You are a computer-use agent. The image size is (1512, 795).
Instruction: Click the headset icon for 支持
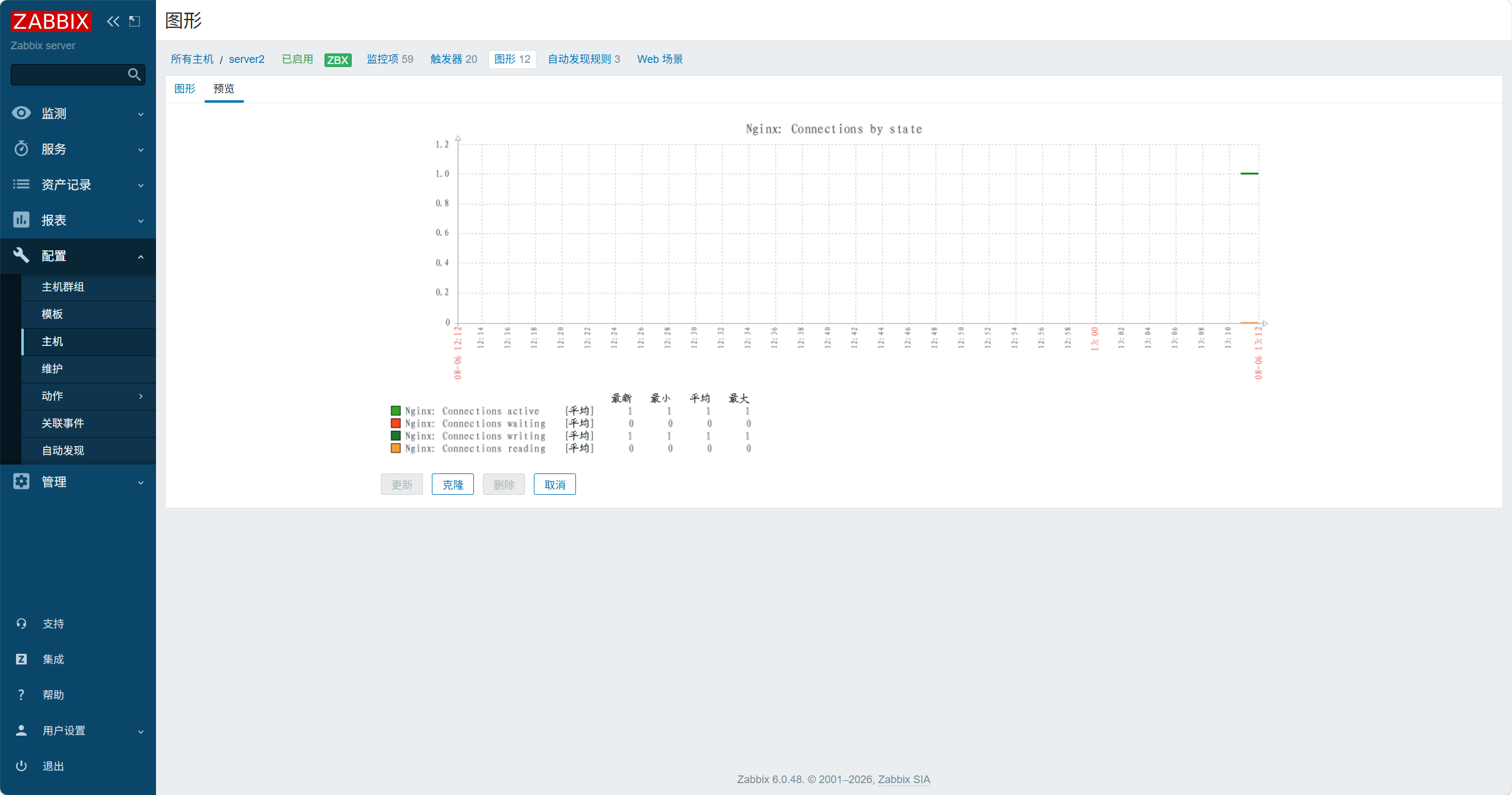[21, 624]
